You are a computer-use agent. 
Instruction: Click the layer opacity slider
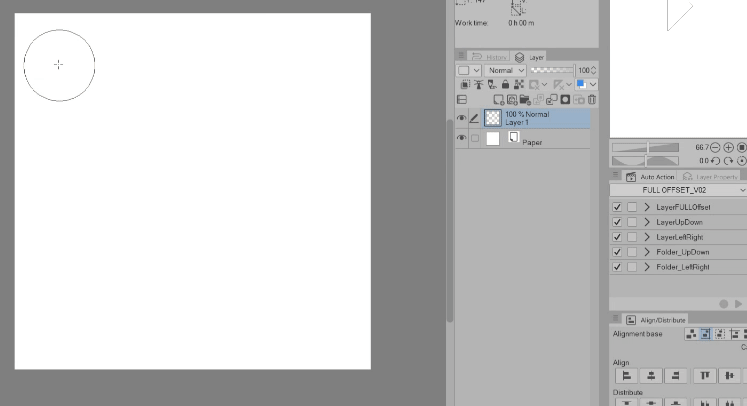pos(553,71)
